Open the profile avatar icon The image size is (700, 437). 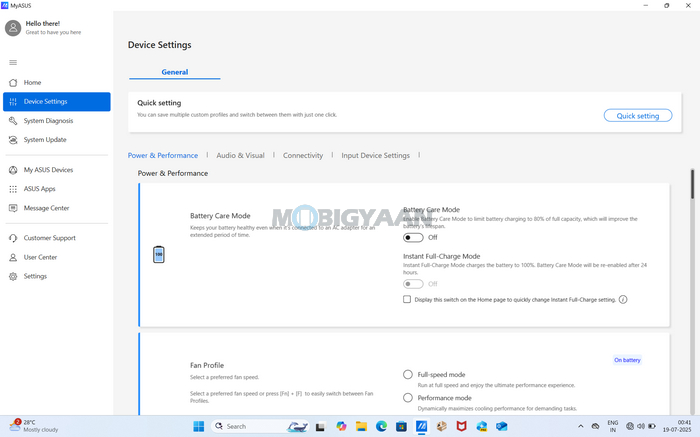click(x=13, y=28)
